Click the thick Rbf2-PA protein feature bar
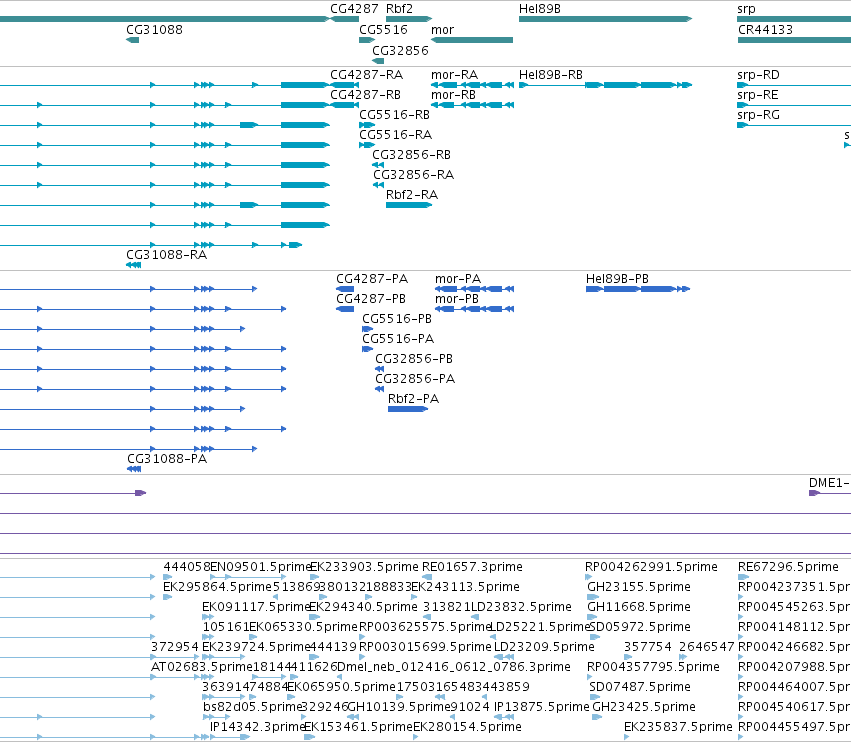The image size is (851, 742). (408, 409)
